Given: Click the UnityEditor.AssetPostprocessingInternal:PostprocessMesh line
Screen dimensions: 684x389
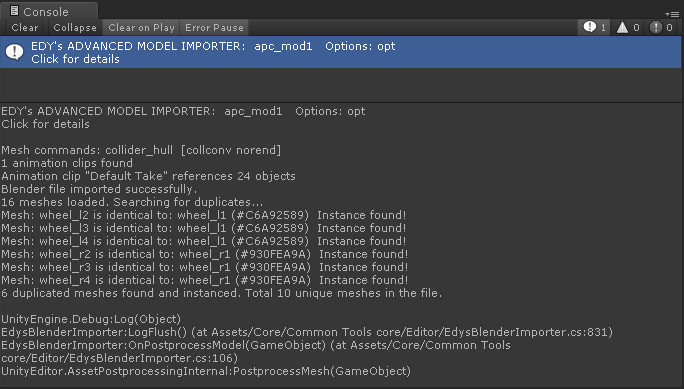Looking at the screenshot, I should pos(206,371).
